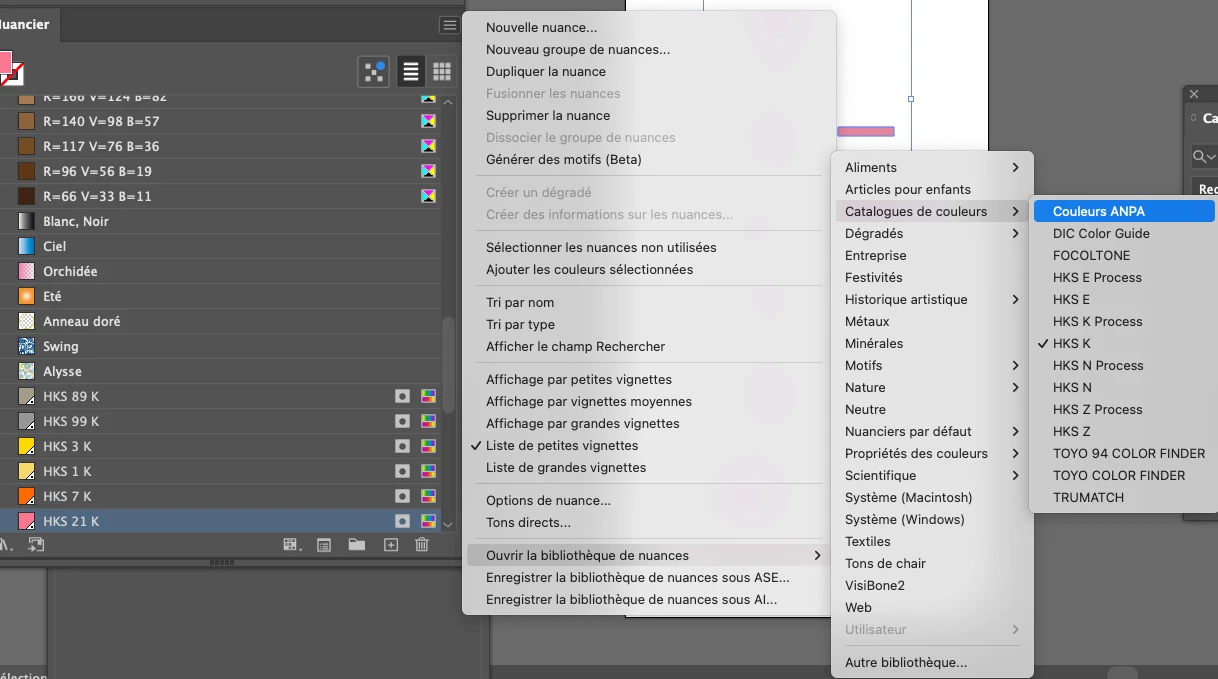Select the Orchidée gradient swatch
Screen dimensions: 1218x679
(27, 271)
